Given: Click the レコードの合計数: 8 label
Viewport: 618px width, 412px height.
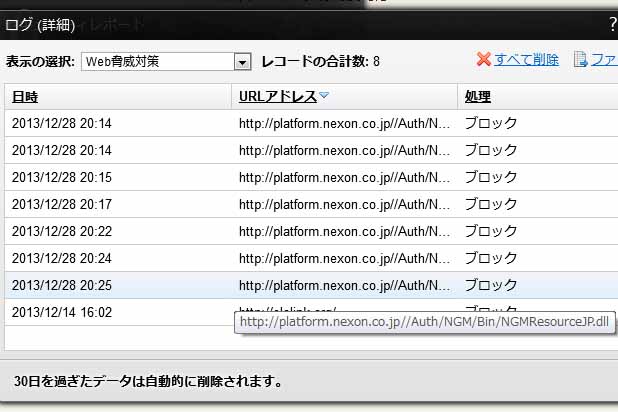Looking at the screenshot, I should [320, 62].
